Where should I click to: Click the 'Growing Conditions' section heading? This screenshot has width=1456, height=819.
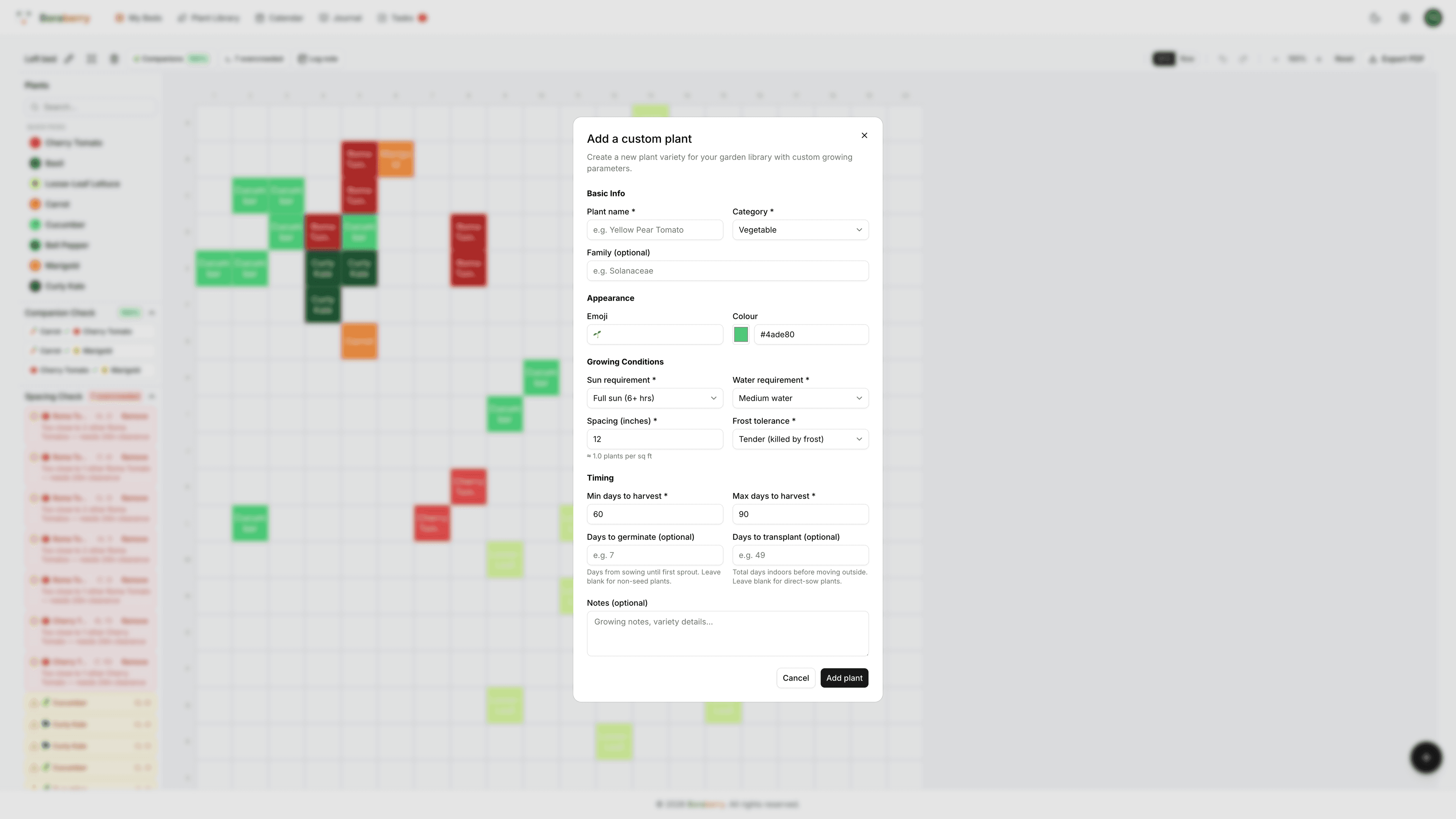tap(625, 362)
